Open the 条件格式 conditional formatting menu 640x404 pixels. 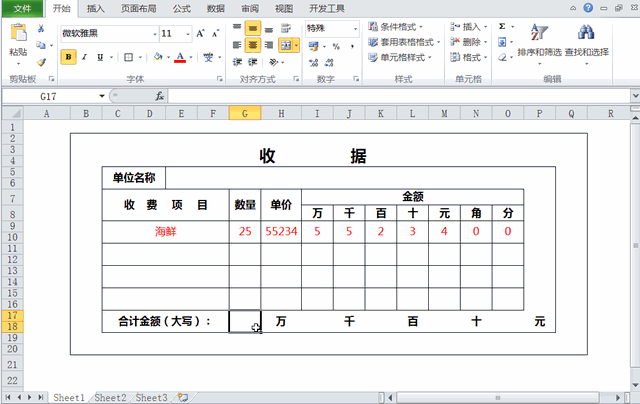pyautogui.click(x=395, y=27)
